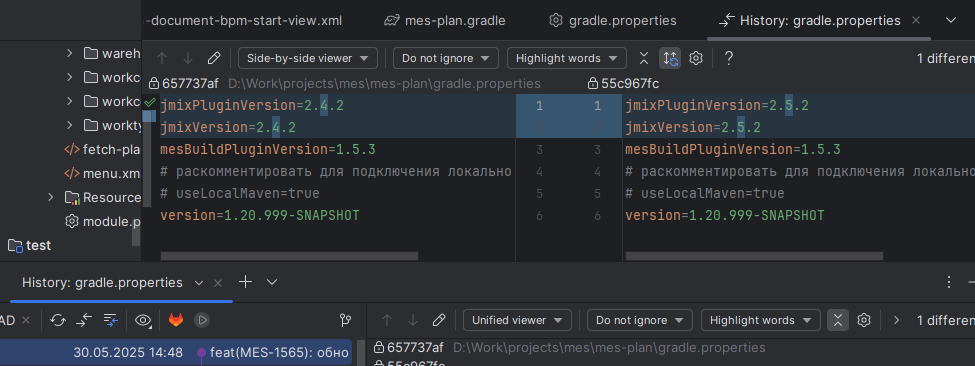Close bottom History: gradle.properties tab

click(x=218, y=283)
